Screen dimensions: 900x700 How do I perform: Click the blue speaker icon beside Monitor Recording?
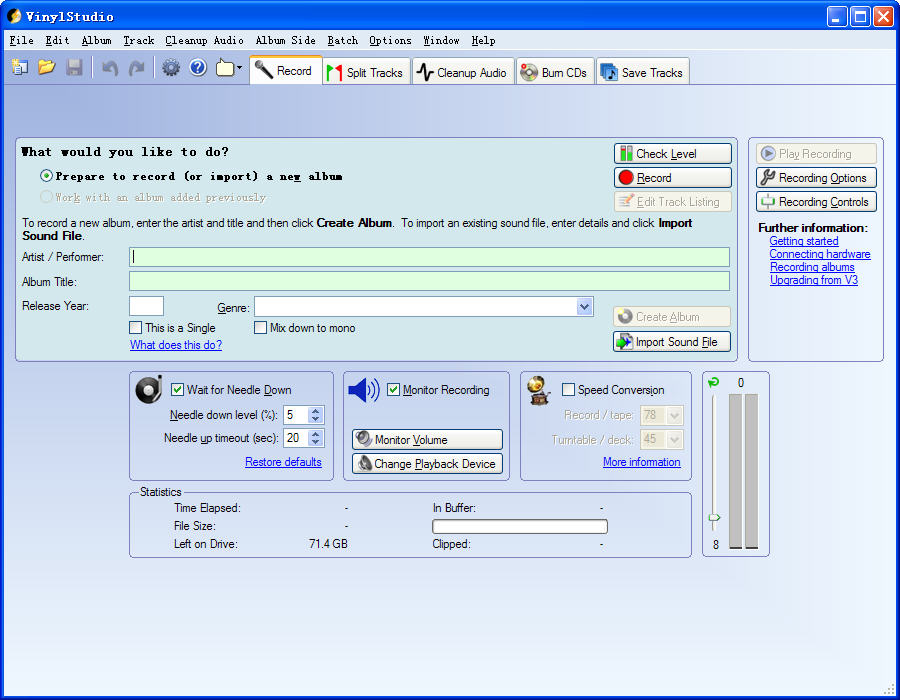364,390
